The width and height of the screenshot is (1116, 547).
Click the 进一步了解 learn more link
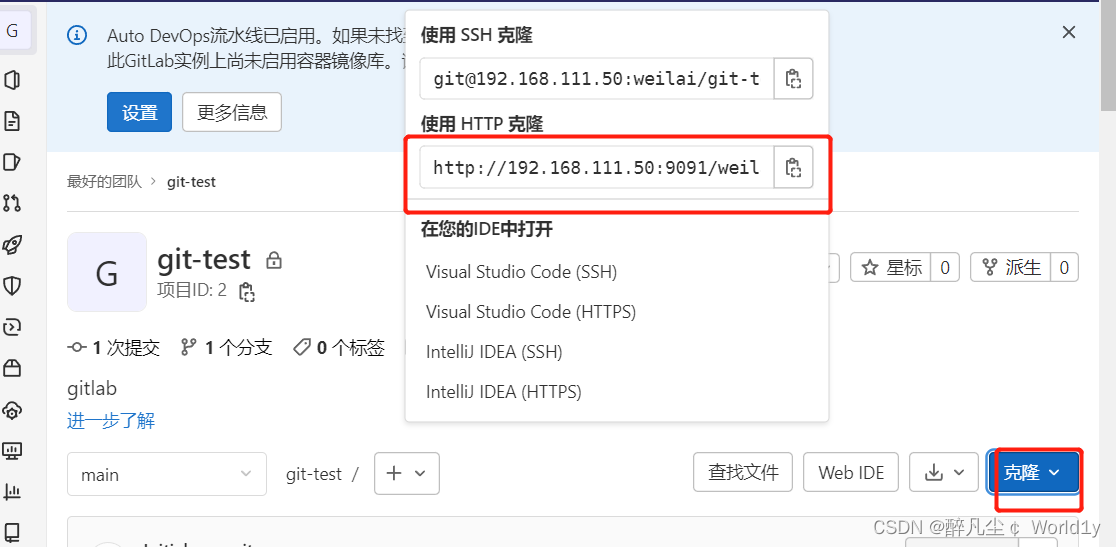(111, 420)
